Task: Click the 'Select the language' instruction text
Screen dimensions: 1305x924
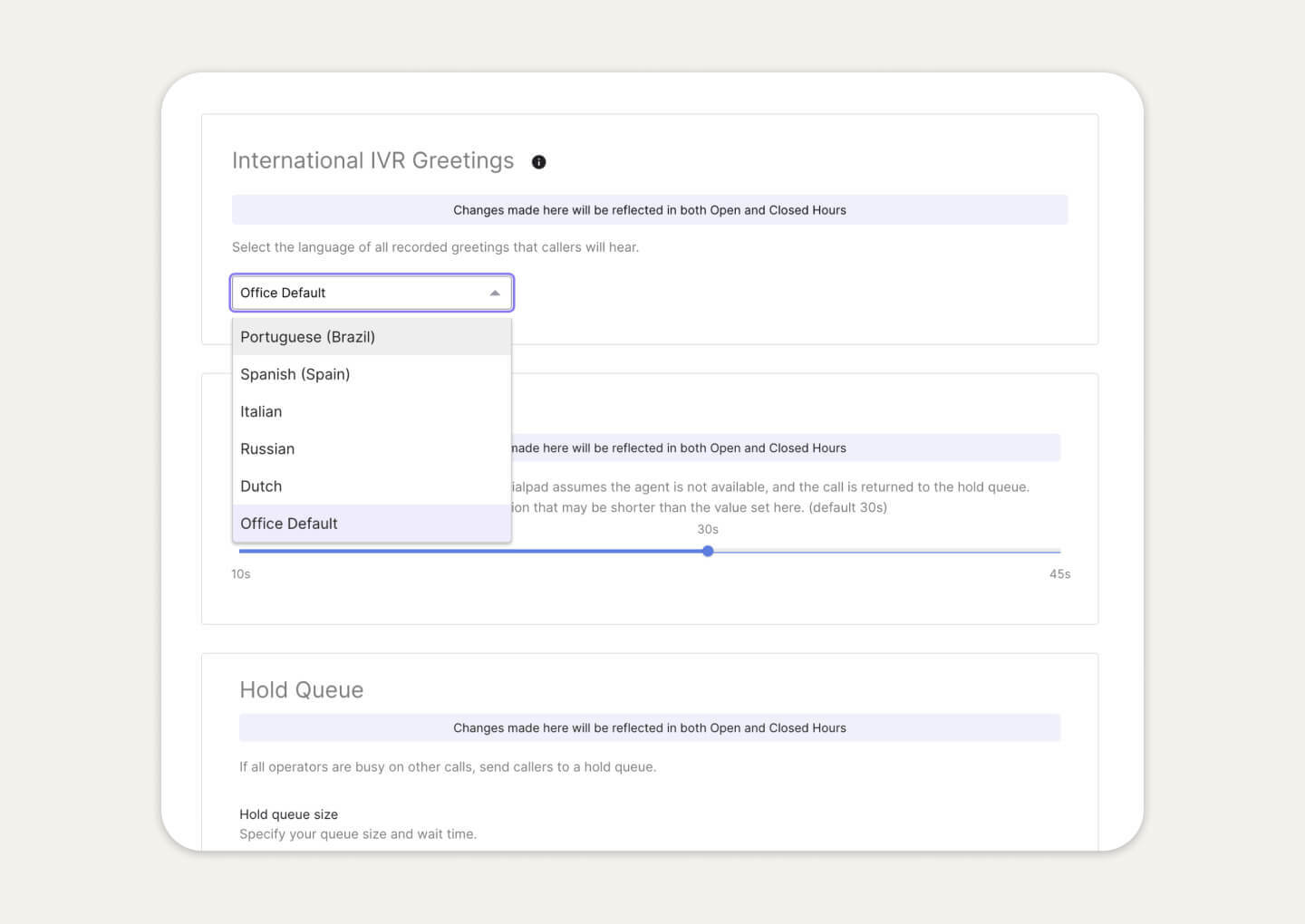Action: pyautogui.click(x=435, y=247)
